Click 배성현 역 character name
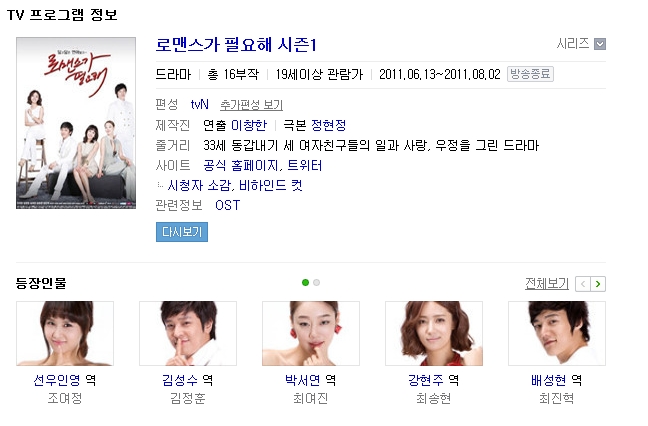The height and width of the screenshot is (426, 648). [556, 380]
